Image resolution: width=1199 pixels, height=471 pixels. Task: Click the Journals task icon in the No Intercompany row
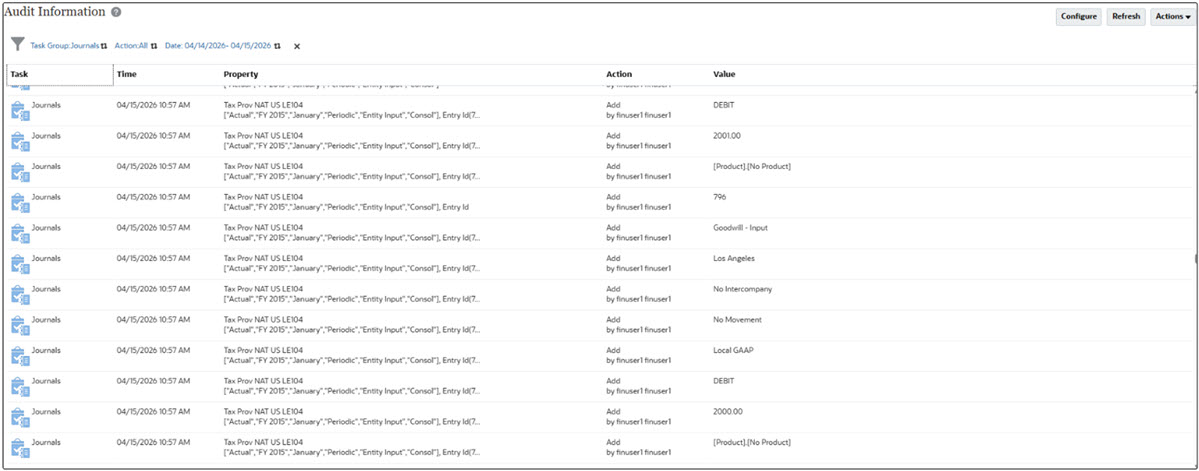pyautogui.click(x=20, y=294)
